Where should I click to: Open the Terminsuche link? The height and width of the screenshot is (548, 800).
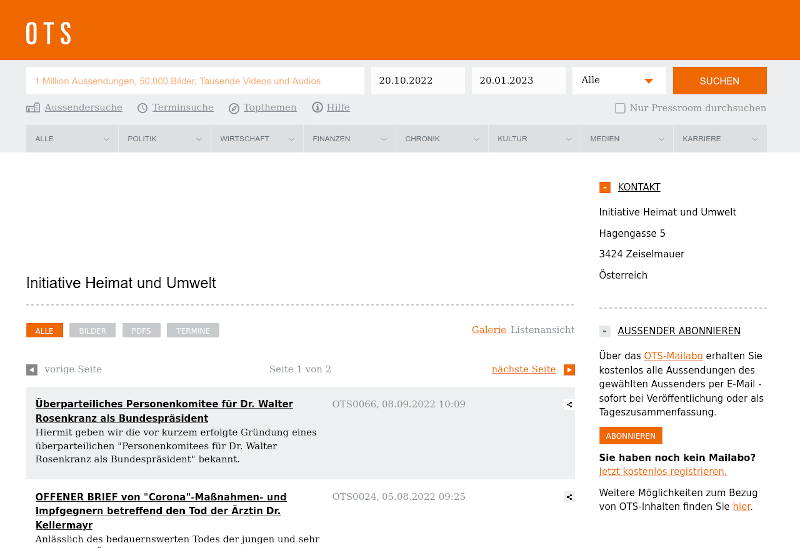tap(183, 108)
